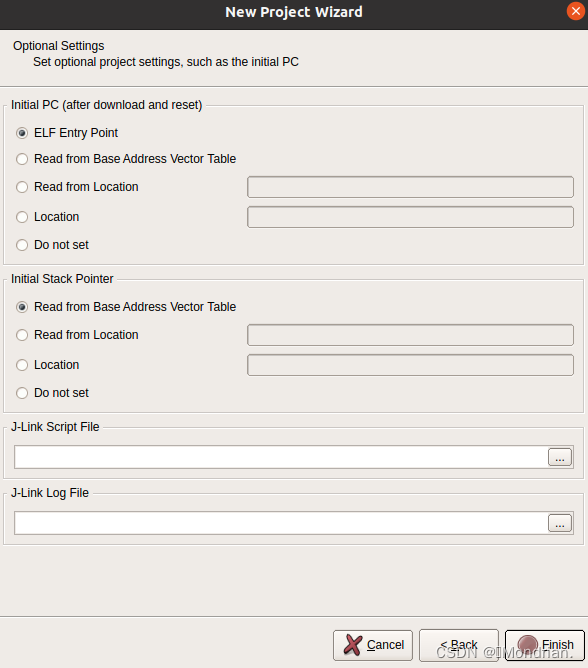Select ELF Entry Point radio option

(x=22, y=133)
